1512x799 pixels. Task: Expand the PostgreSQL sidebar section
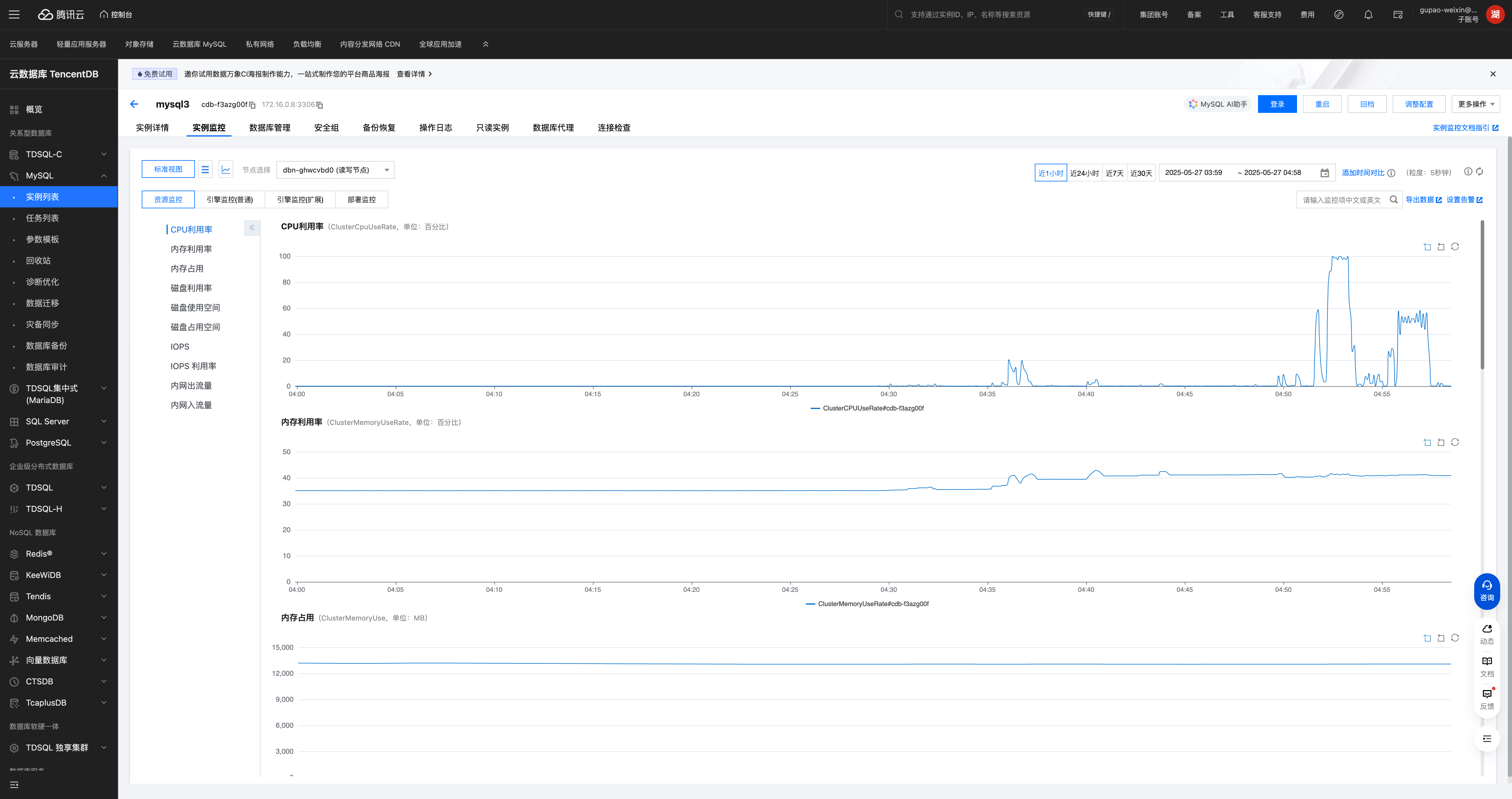59,443
